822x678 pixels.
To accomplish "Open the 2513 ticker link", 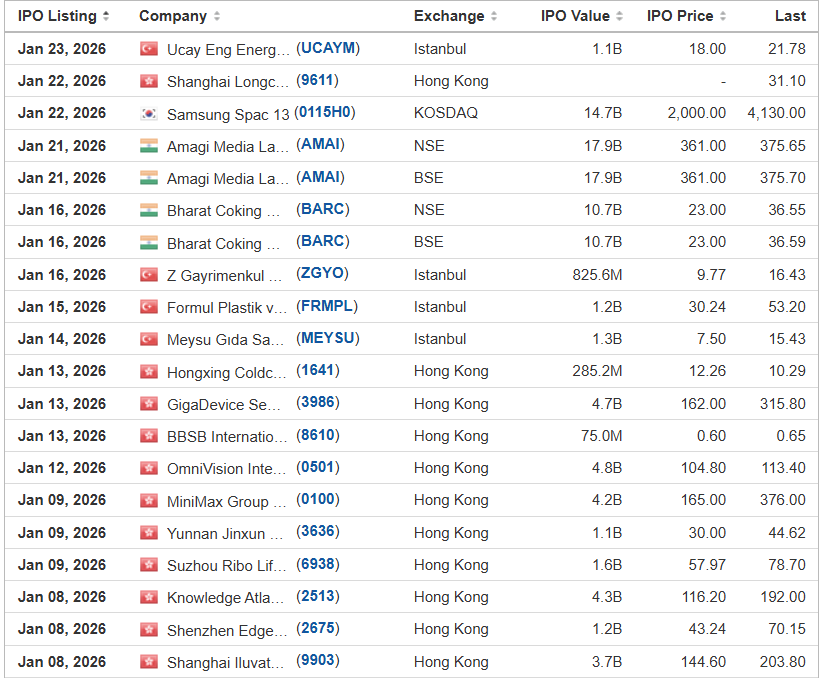I will [x=318, y=596].
